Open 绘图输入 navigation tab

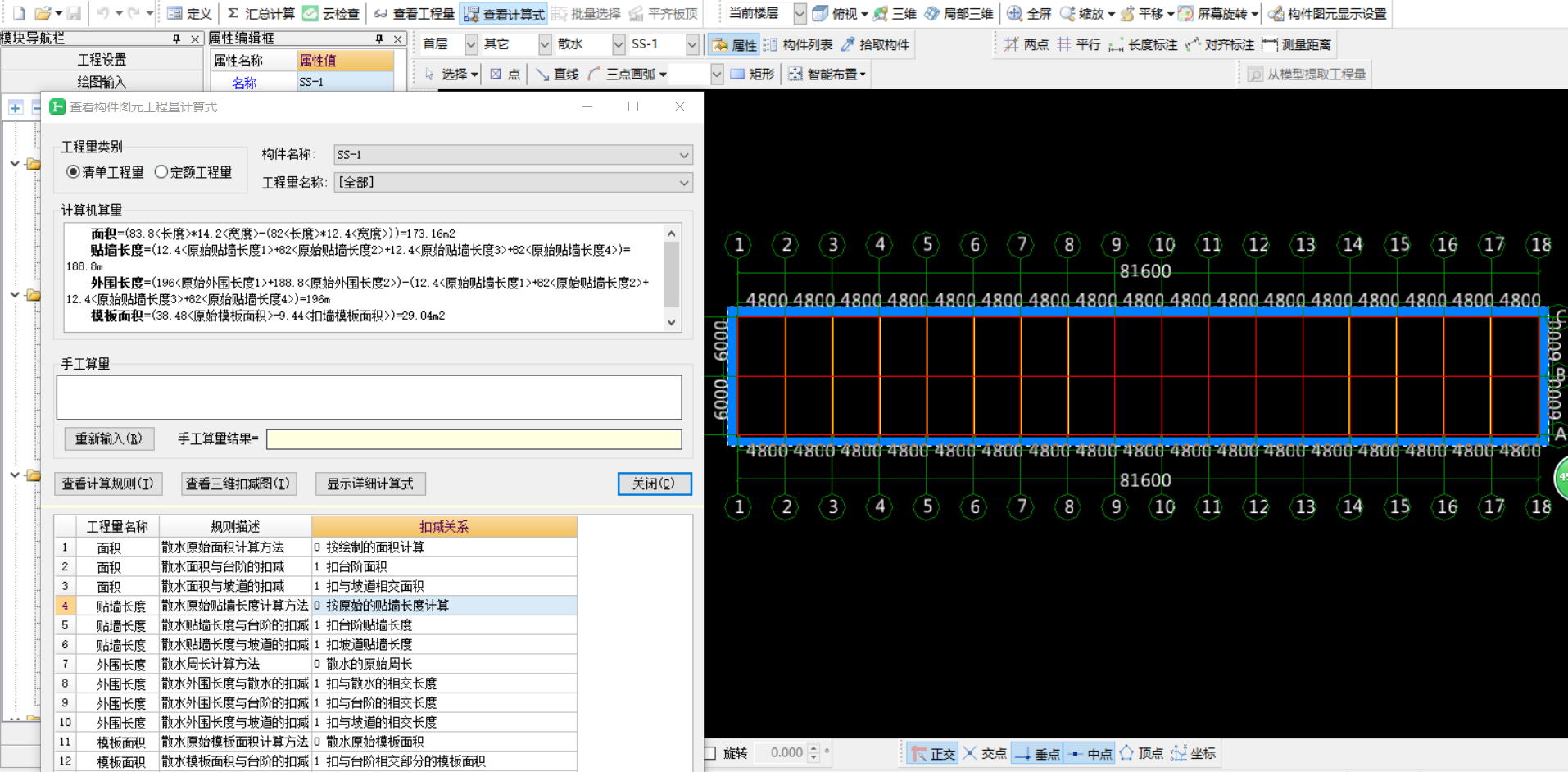tap(102, 82)
